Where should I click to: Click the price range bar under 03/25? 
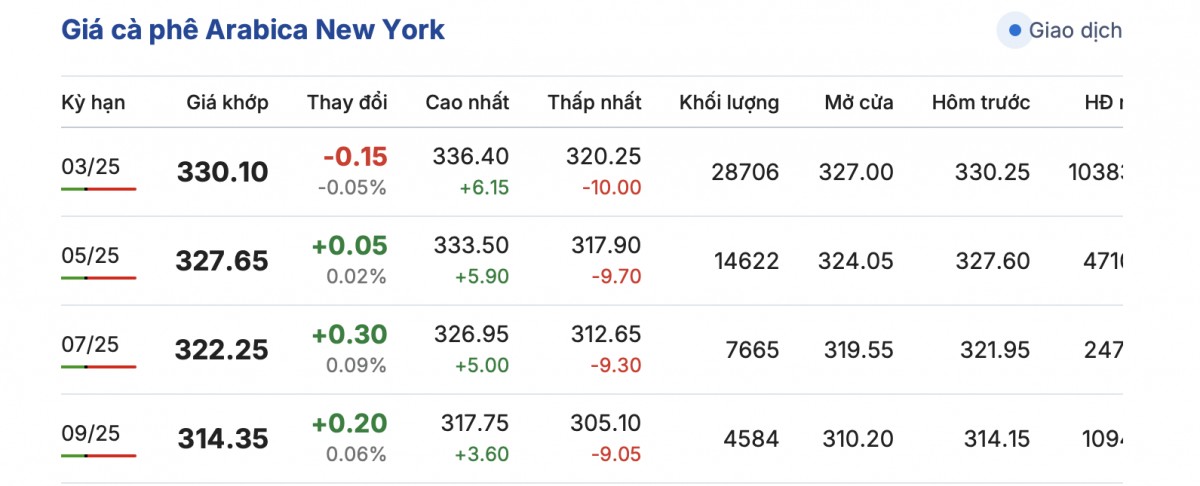point(98,188)
